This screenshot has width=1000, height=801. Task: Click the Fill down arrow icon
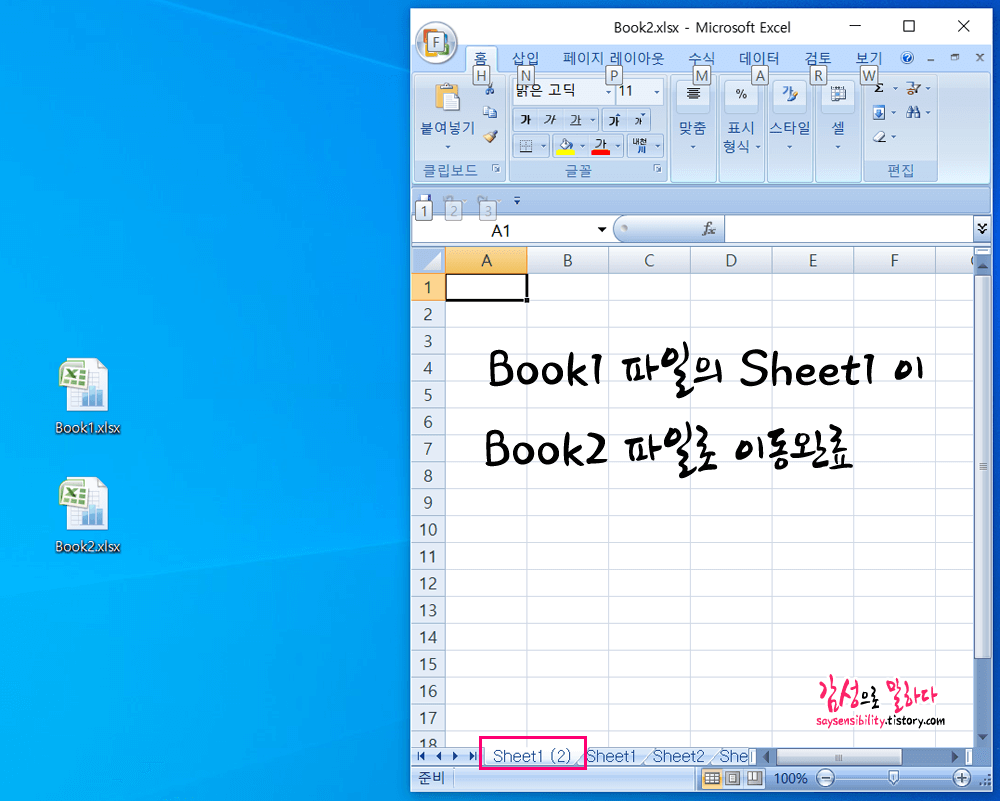879,113
